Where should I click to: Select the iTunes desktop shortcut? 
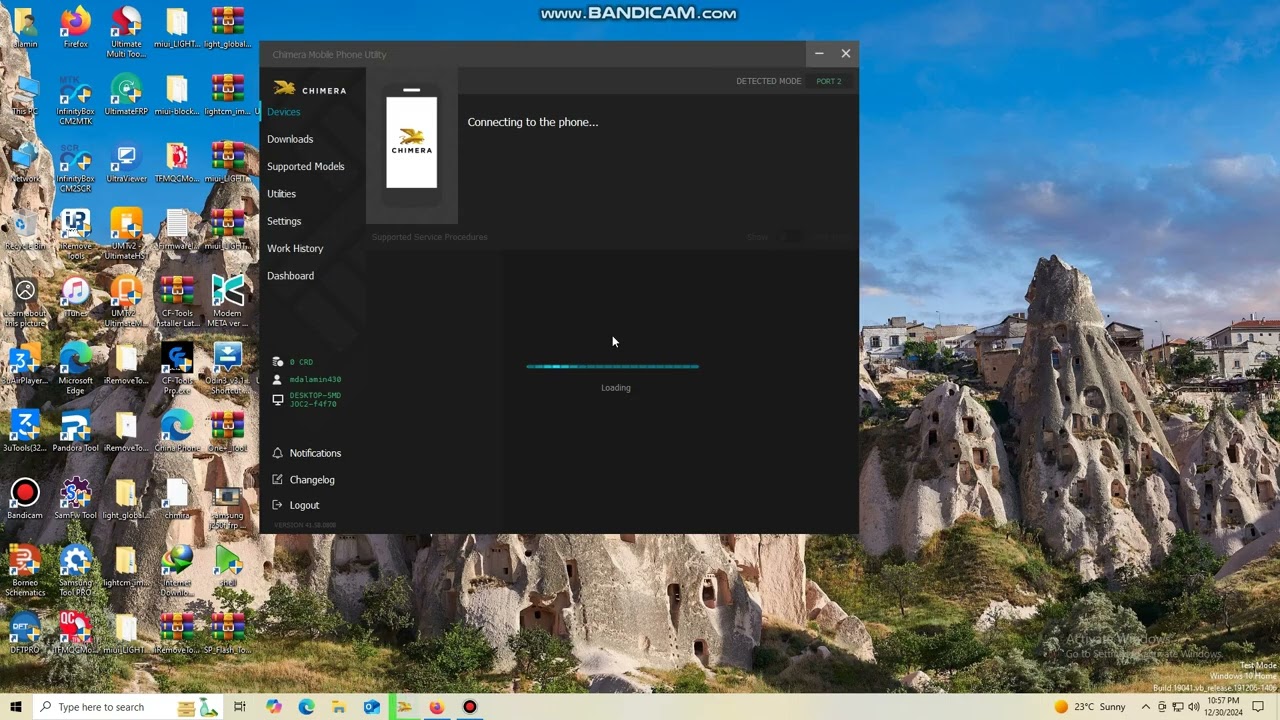75,298
